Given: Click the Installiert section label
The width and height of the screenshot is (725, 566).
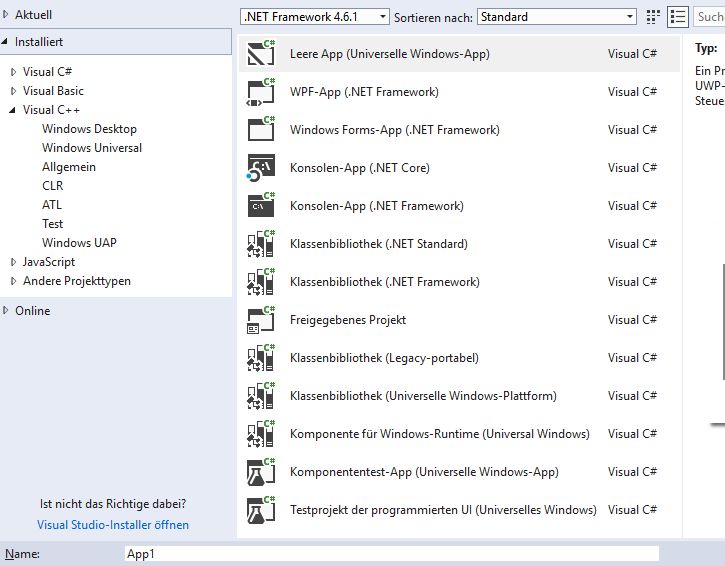Looking at the screenshot, I should [39, 42].
